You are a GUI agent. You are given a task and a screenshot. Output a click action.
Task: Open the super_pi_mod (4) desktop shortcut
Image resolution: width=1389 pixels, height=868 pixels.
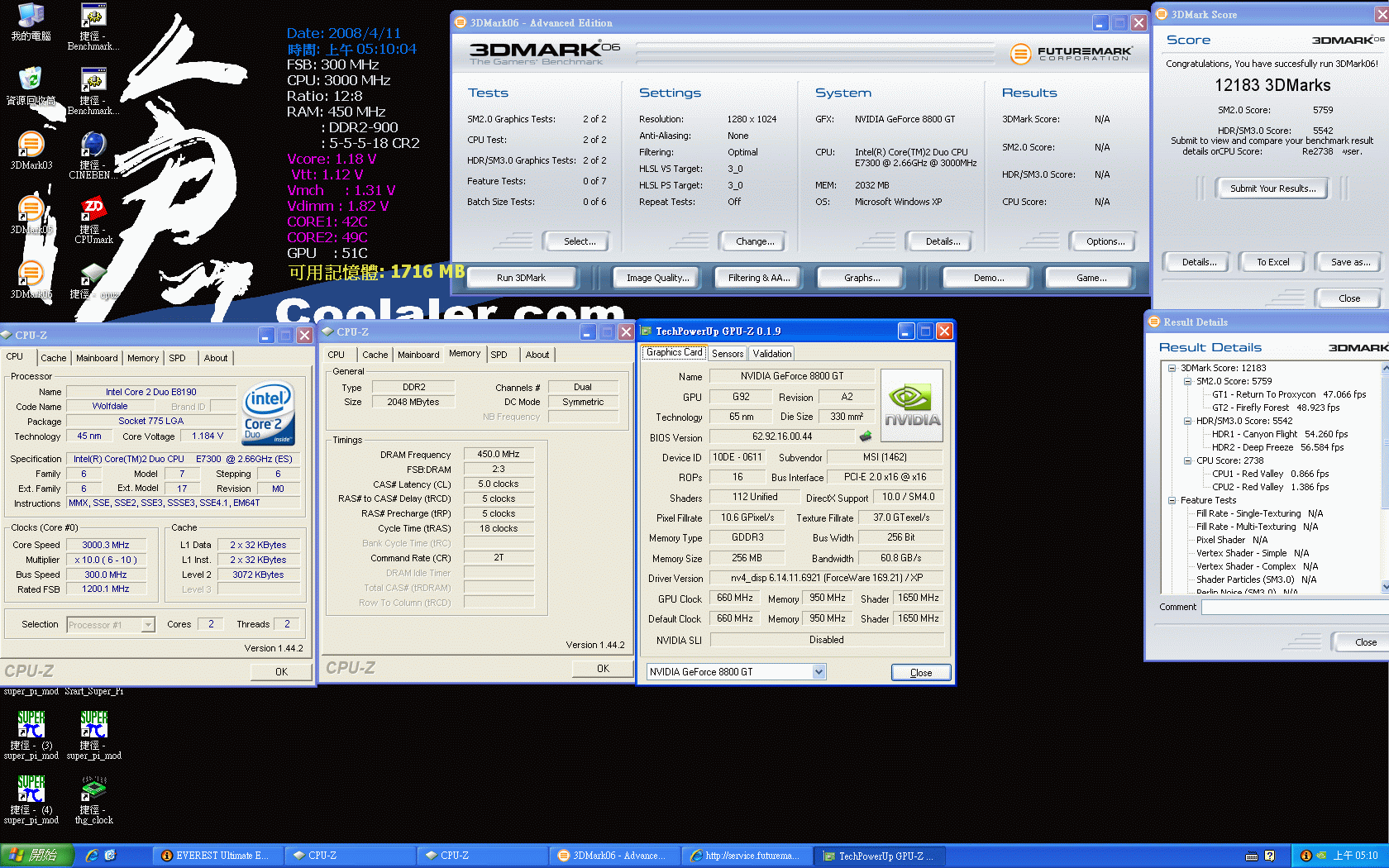[31, 799]
